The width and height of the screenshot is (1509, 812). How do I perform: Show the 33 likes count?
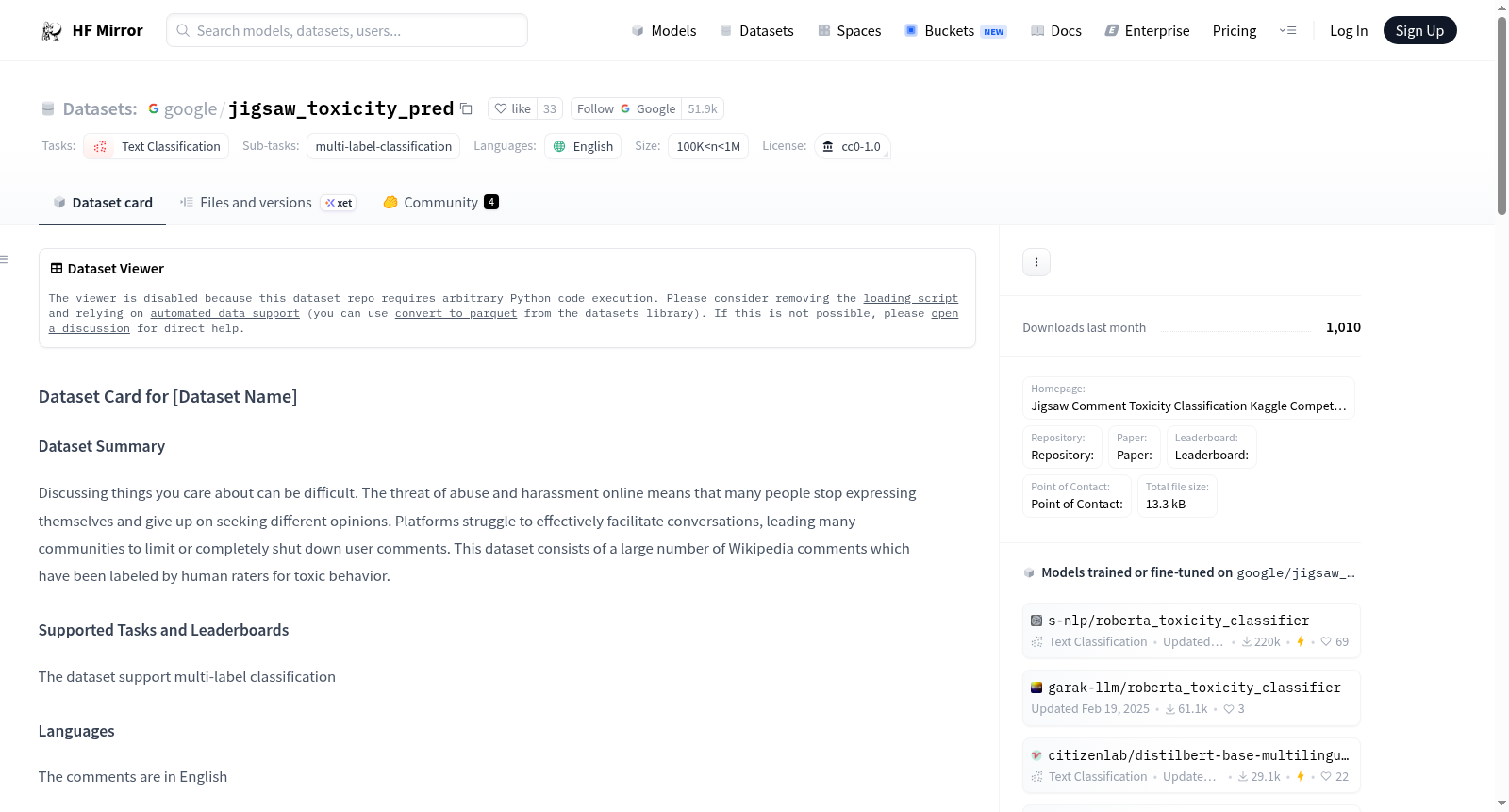[550, 108]
